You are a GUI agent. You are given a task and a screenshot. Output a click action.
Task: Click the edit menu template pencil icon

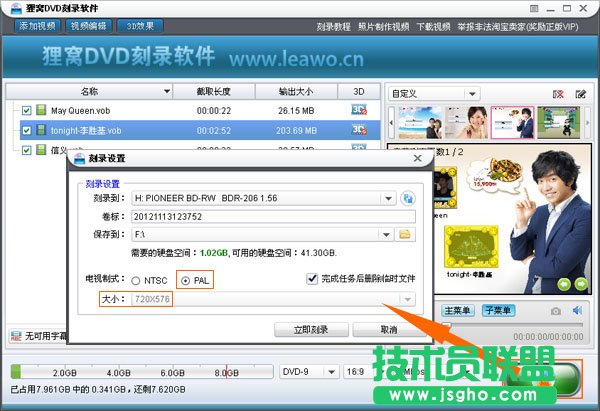pos(580,94)
